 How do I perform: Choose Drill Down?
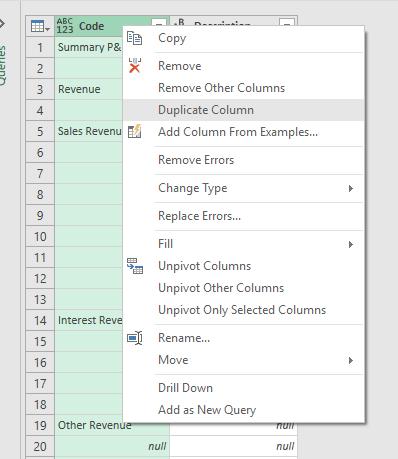pyautogui.click(x=243, y=388)
